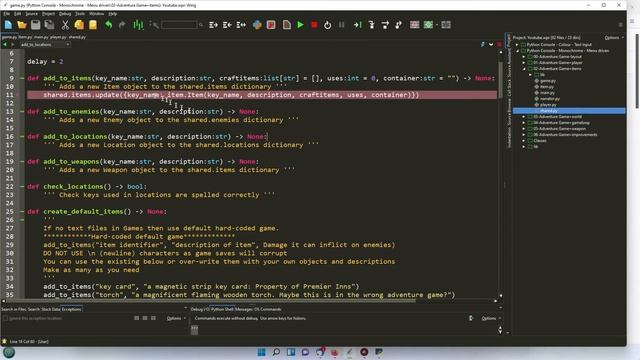Undo with the green arrow icon
This screenshot has width=640, height=360.
coord(109,25)
